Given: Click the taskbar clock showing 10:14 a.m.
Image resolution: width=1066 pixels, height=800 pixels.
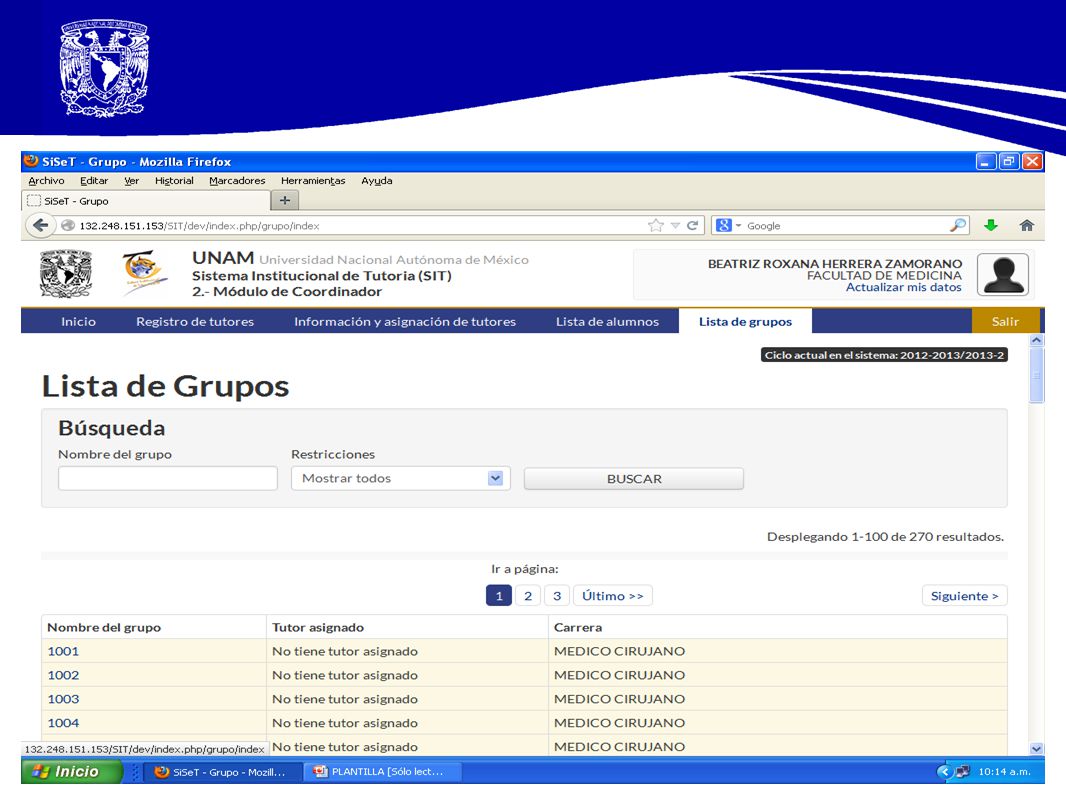Looking at the screenshot, I should click(1004, 771).
